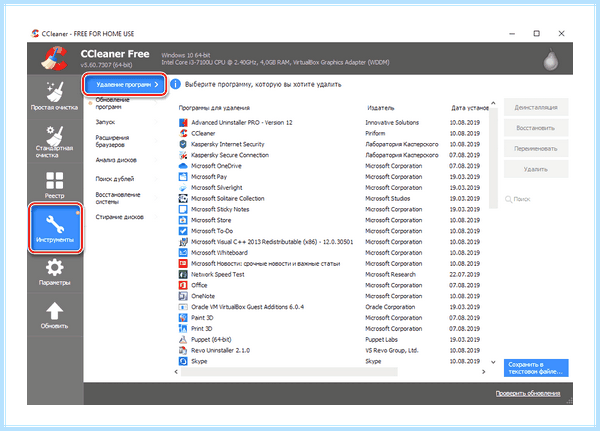Viewport: 600px width, 431px height.
Task: Click VS Revo Group, Ltd. publisher cell
Action: tap(391, 350)
